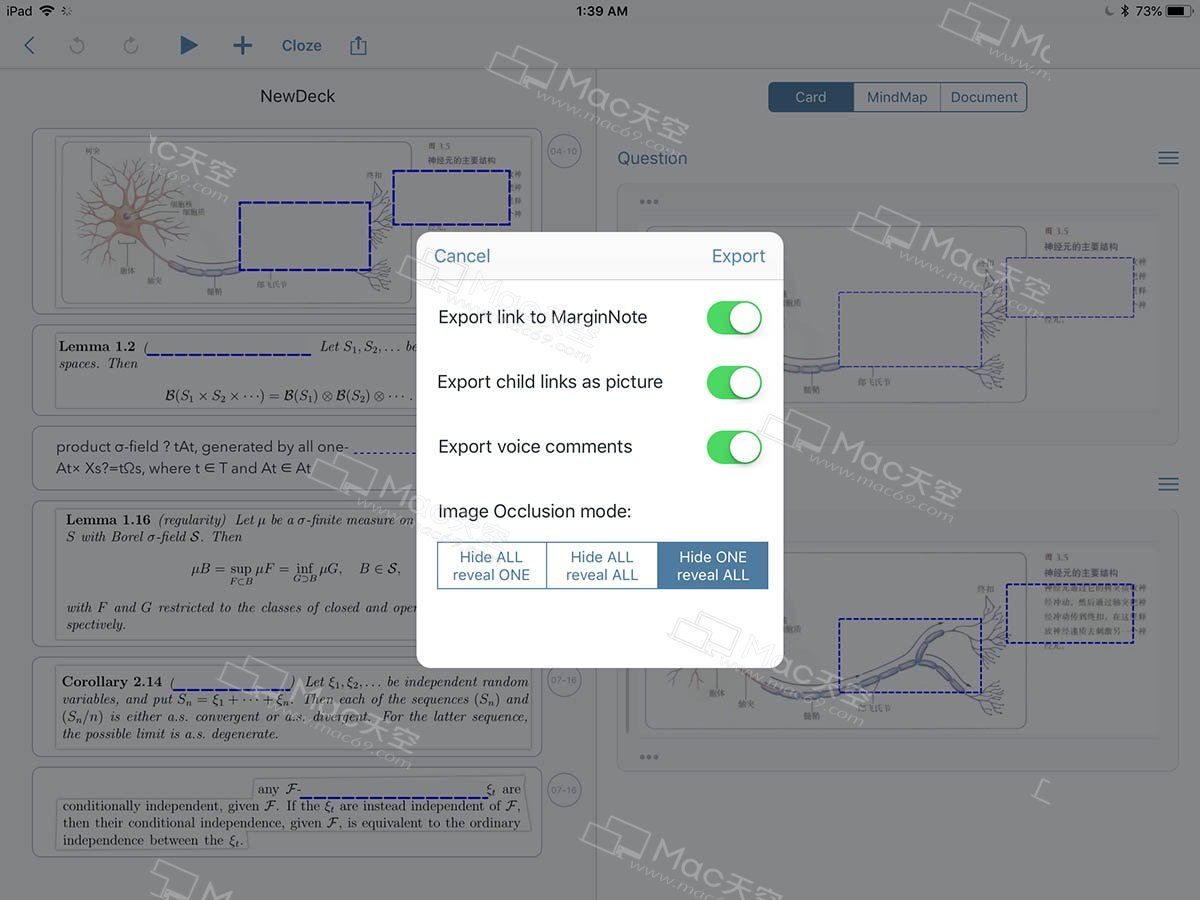Click the ellipsis below the answer card
The width and height of the screenshot is (1200, 900).
(x=649, y=757)
